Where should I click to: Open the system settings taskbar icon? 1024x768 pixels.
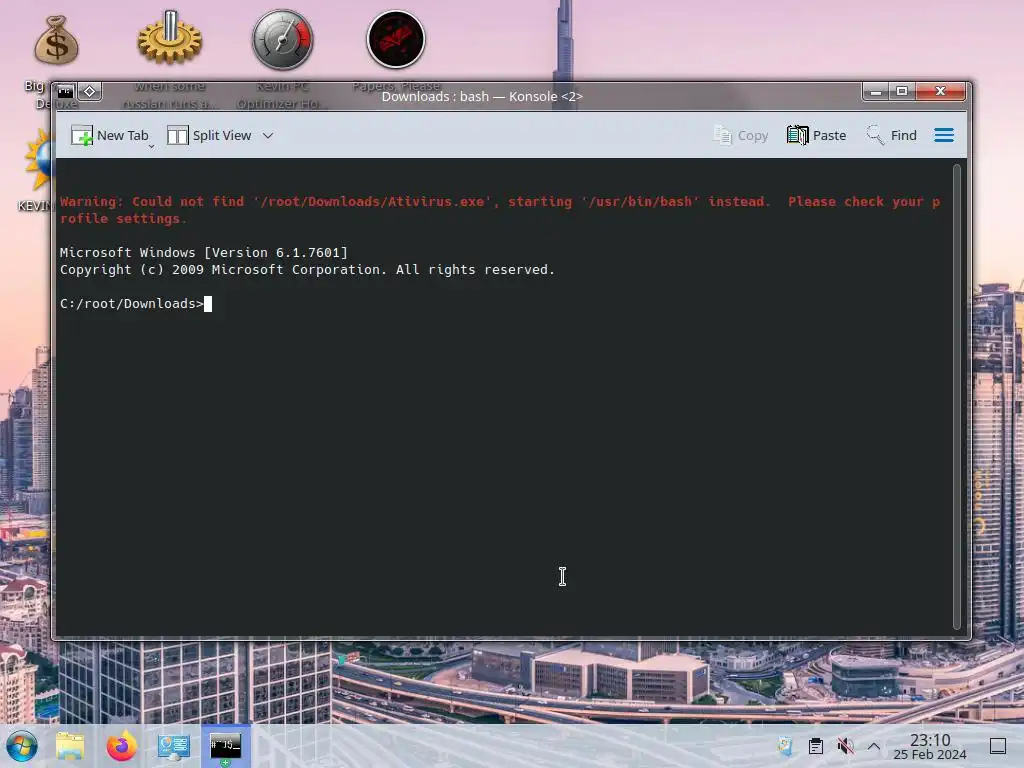(x=174, y=746)
